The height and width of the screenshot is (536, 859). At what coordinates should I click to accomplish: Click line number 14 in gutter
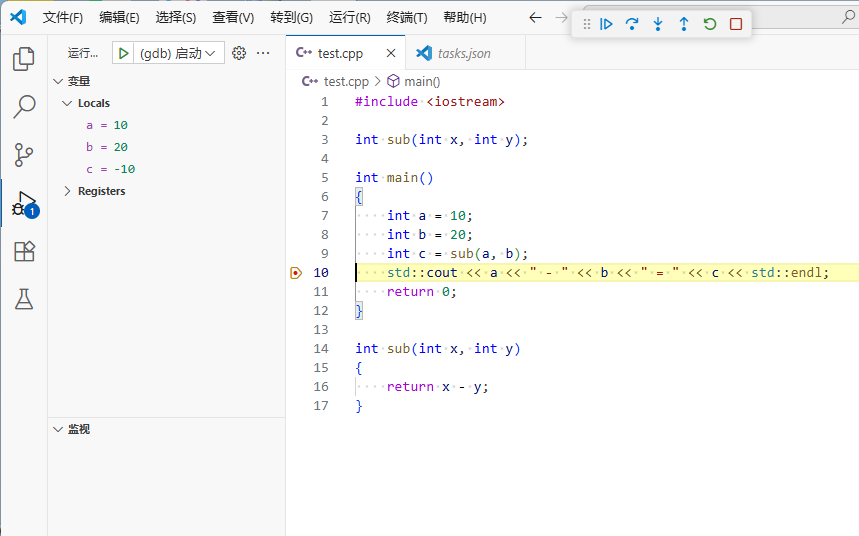[321, 349]
